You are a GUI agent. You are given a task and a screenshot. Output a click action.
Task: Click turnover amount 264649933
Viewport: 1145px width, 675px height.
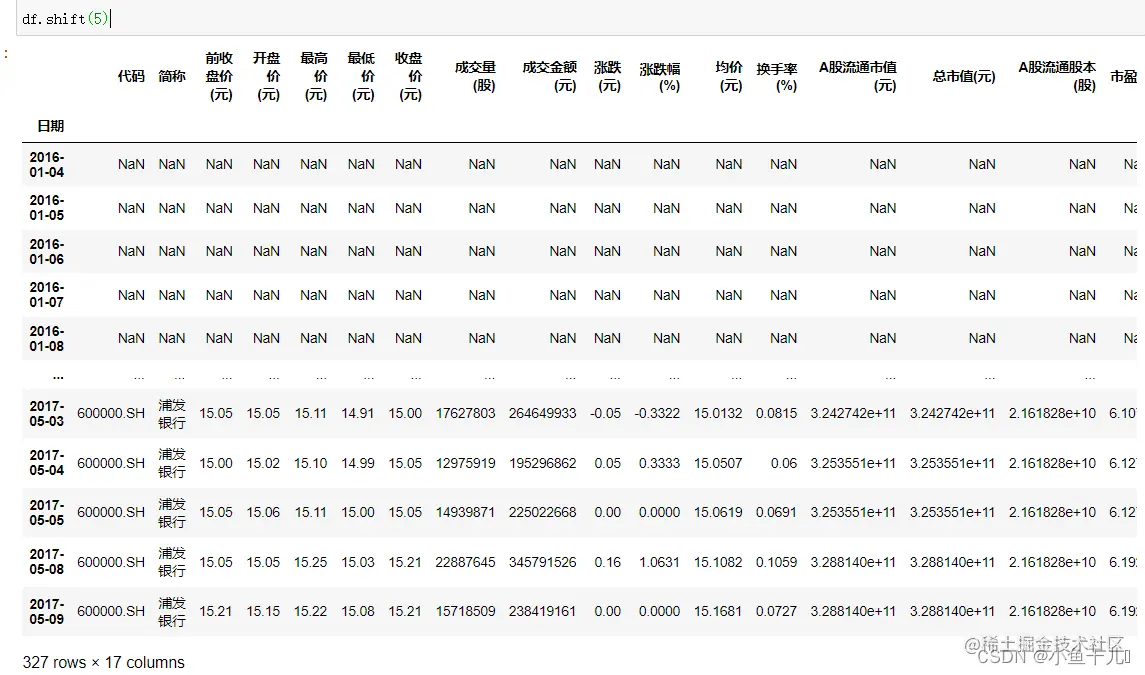[x=543, y=413]
